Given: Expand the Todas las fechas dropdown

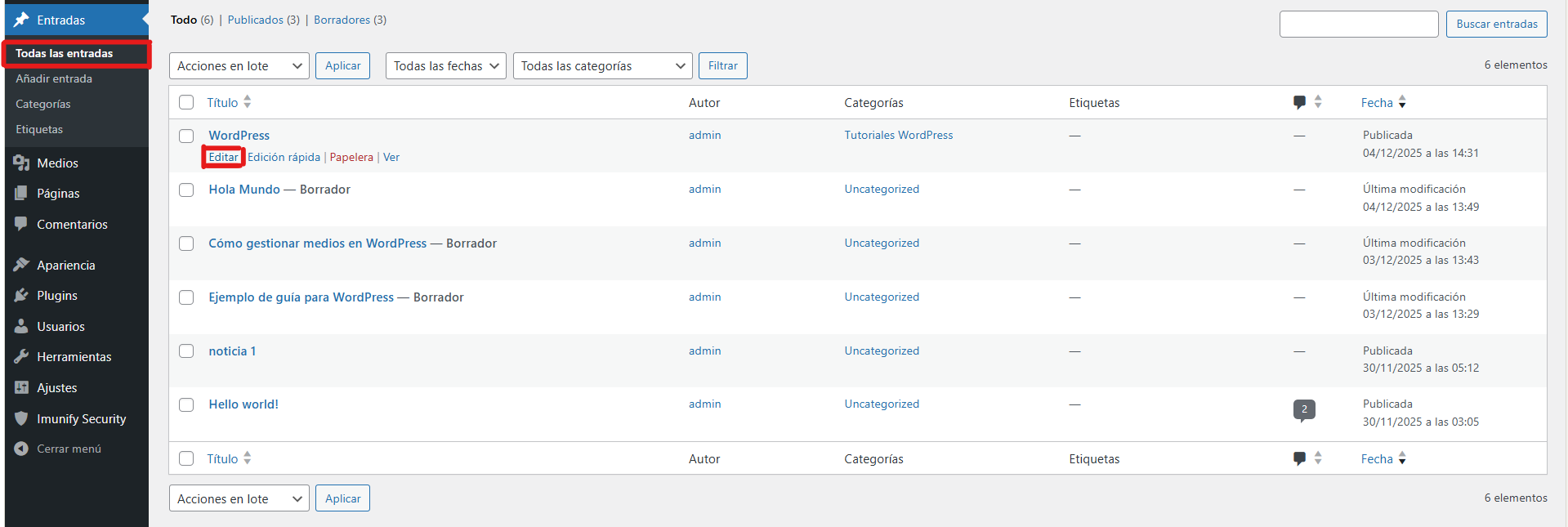Looking at the screenshot, I should click(x=445, y=66).
